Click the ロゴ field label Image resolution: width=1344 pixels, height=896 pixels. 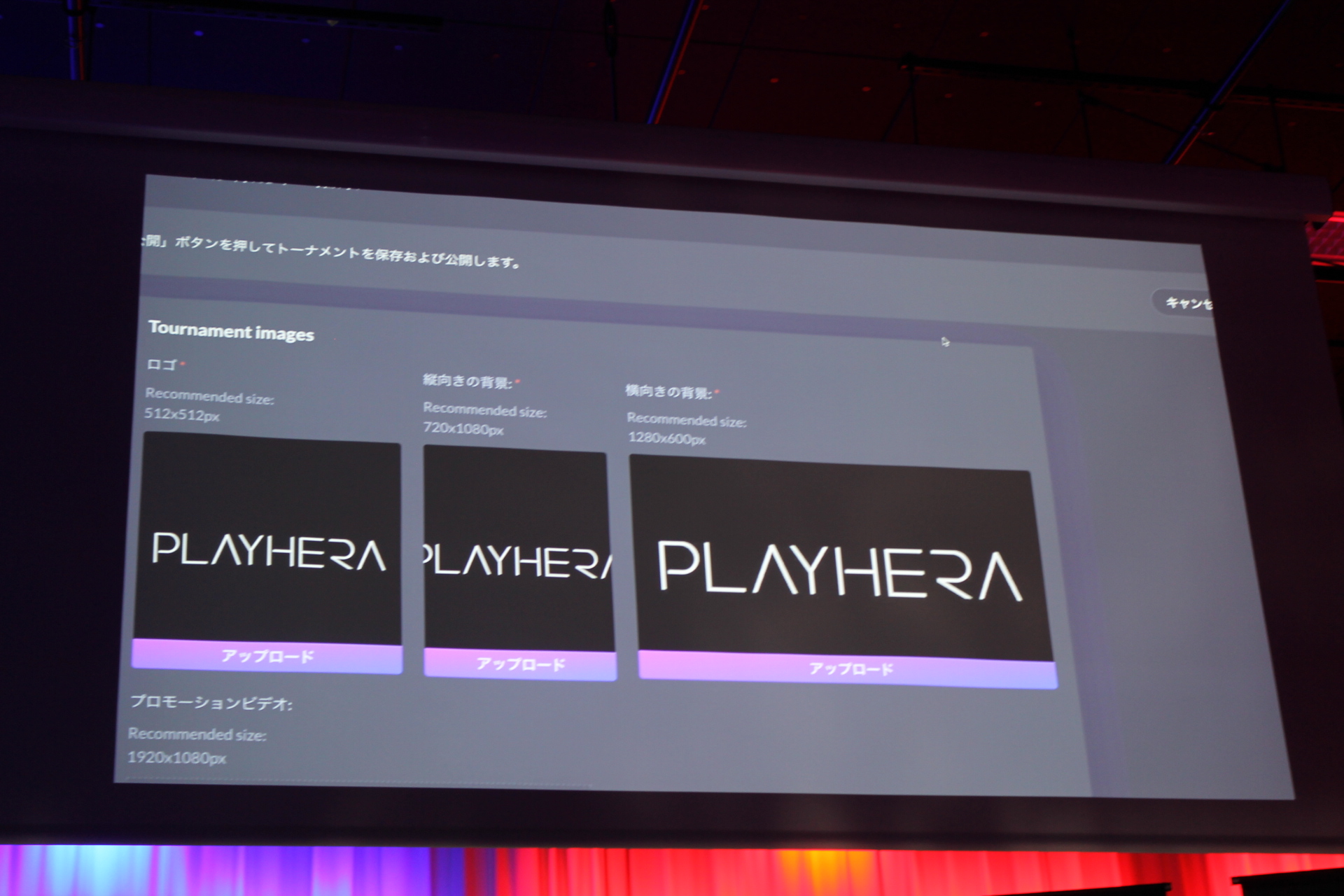click(x=162, y=364)
